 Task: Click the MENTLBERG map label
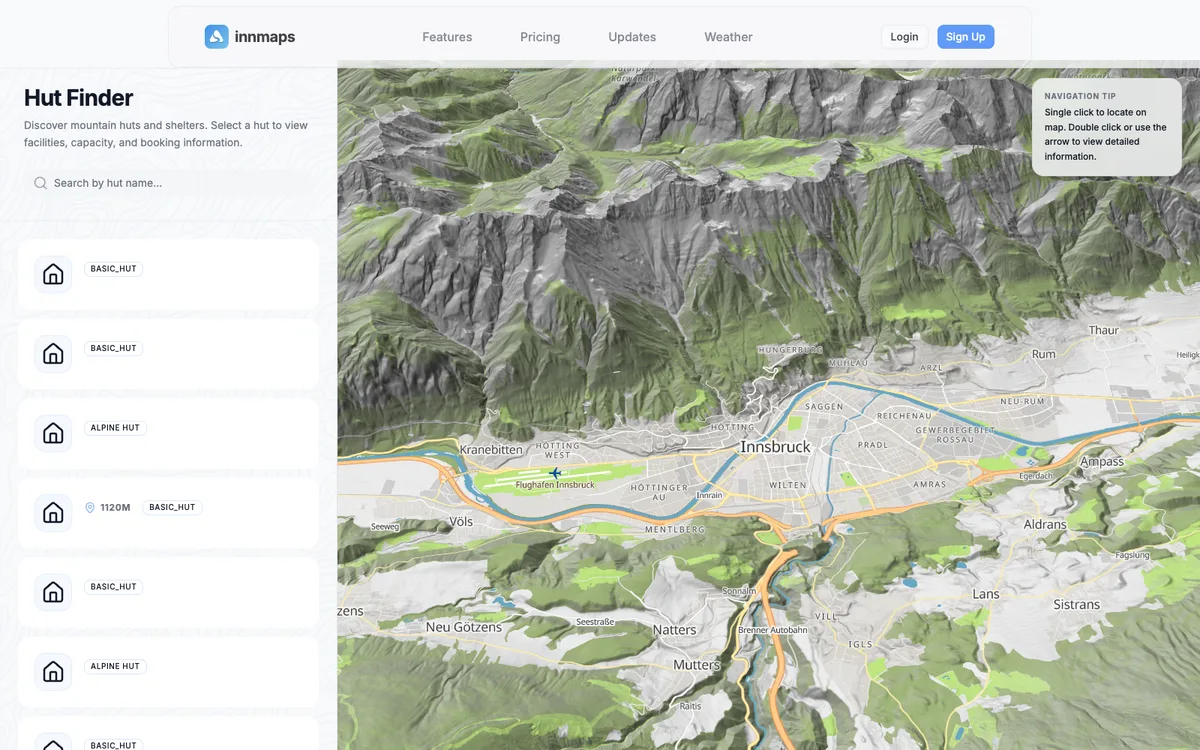coord(675,530)
